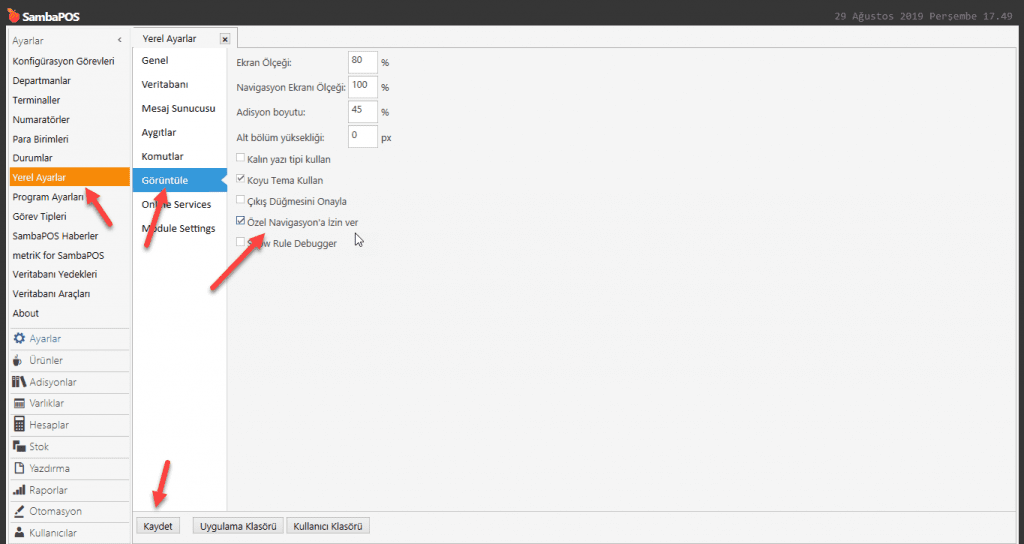Viewport: 1024px width, 544px height.
Task: Close the Yerel Ayarlar tab
Action: [x=224, y=39]
